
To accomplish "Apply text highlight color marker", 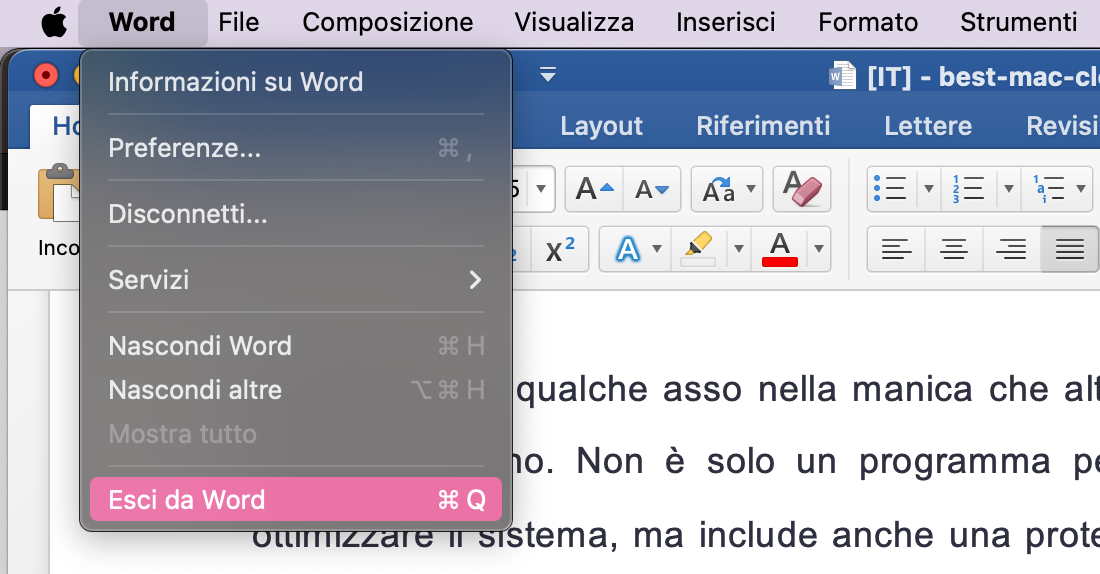I will (699, 249).
